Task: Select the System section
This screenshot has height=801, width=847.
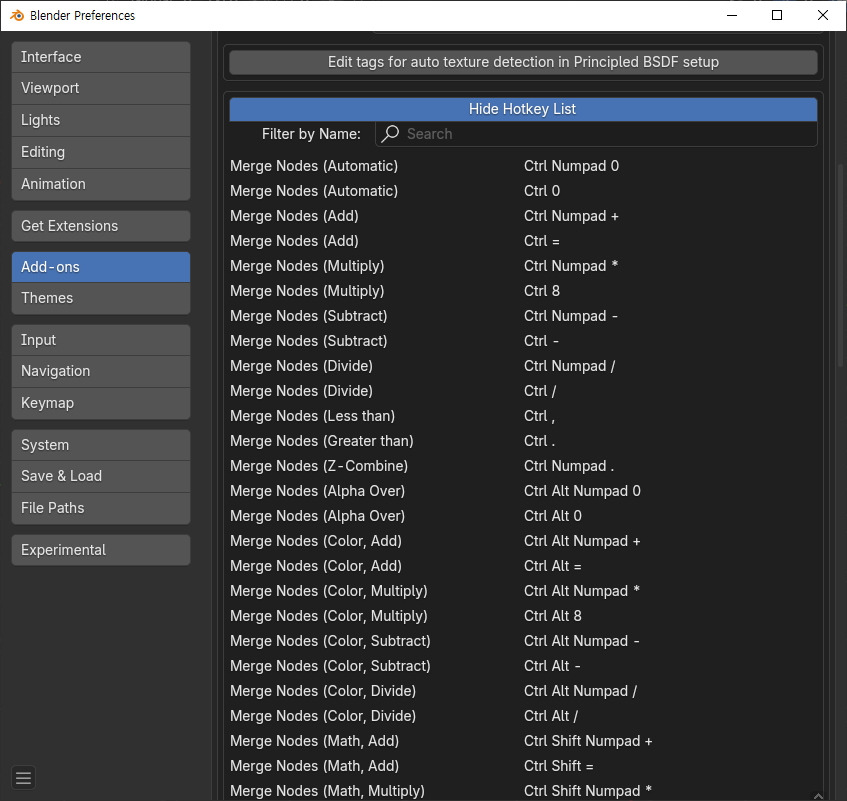Action: click(101, 445)
